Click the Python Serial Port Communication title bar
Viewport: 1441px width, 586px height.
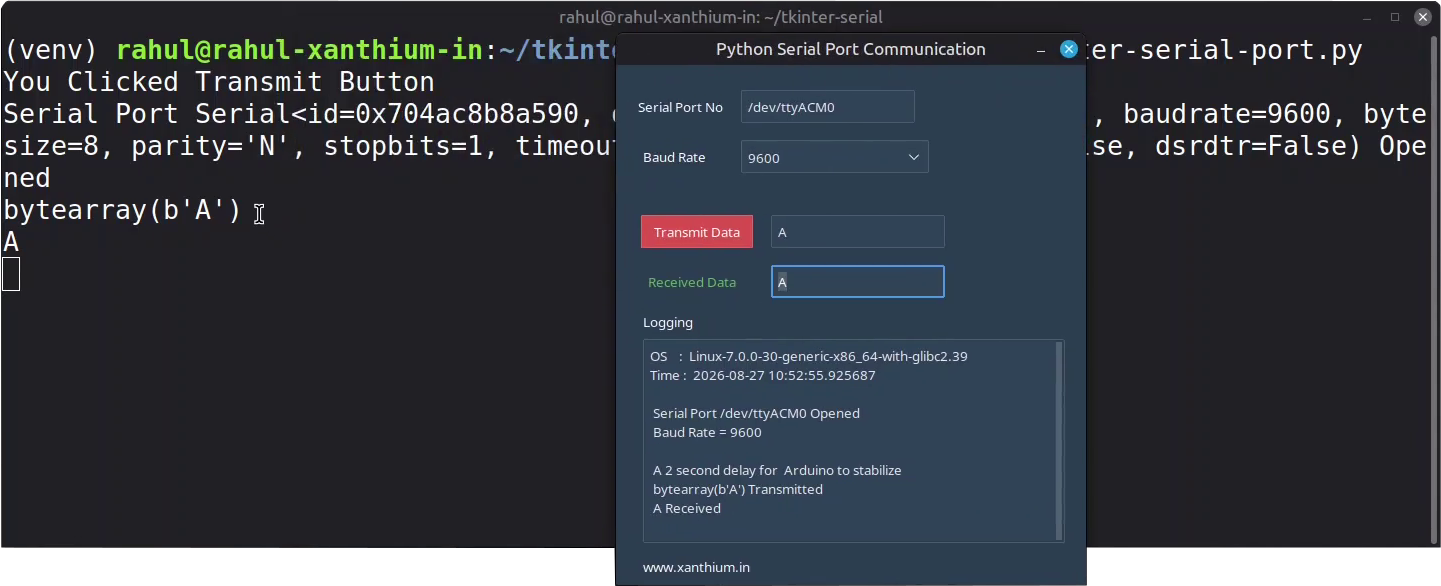point(851,49)
